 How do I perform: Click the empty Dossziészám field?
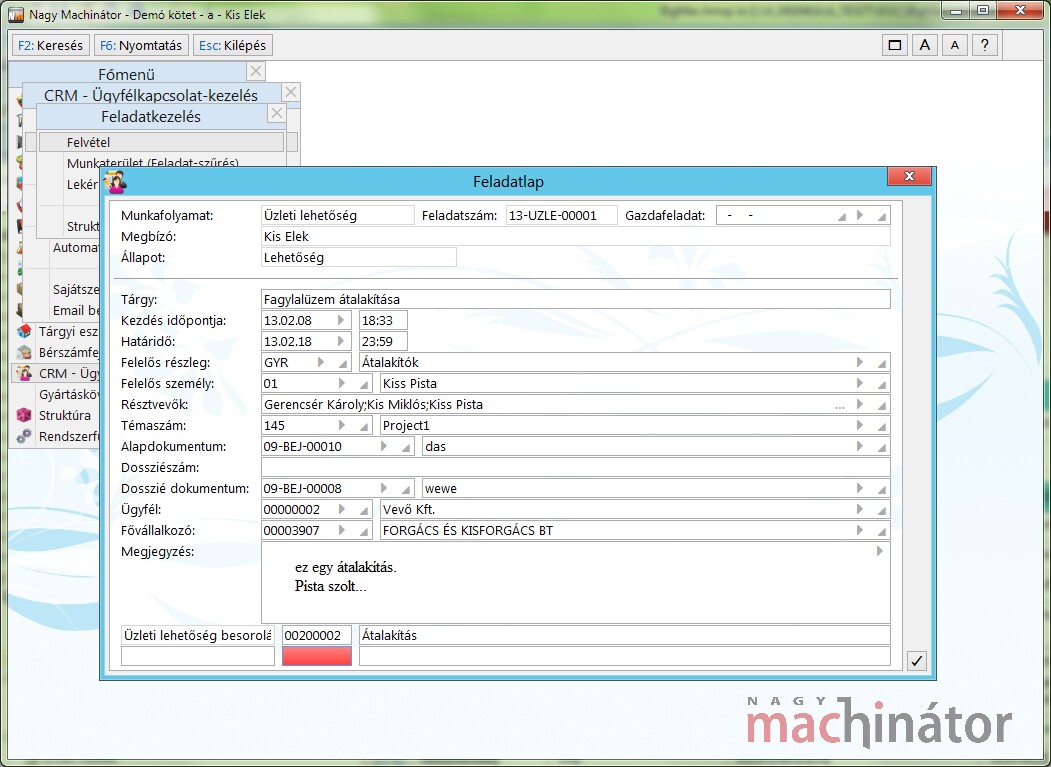(575, 467)
